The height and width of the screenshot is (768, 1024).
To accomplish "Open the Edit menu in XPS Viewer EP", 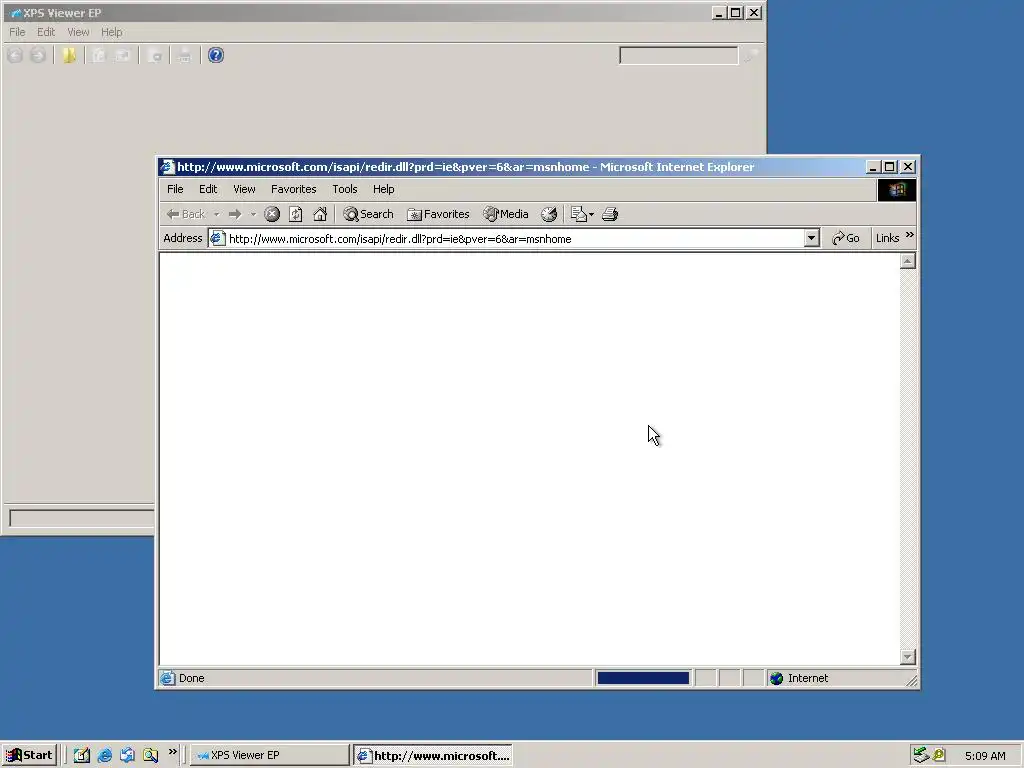I will pos(46,32).
